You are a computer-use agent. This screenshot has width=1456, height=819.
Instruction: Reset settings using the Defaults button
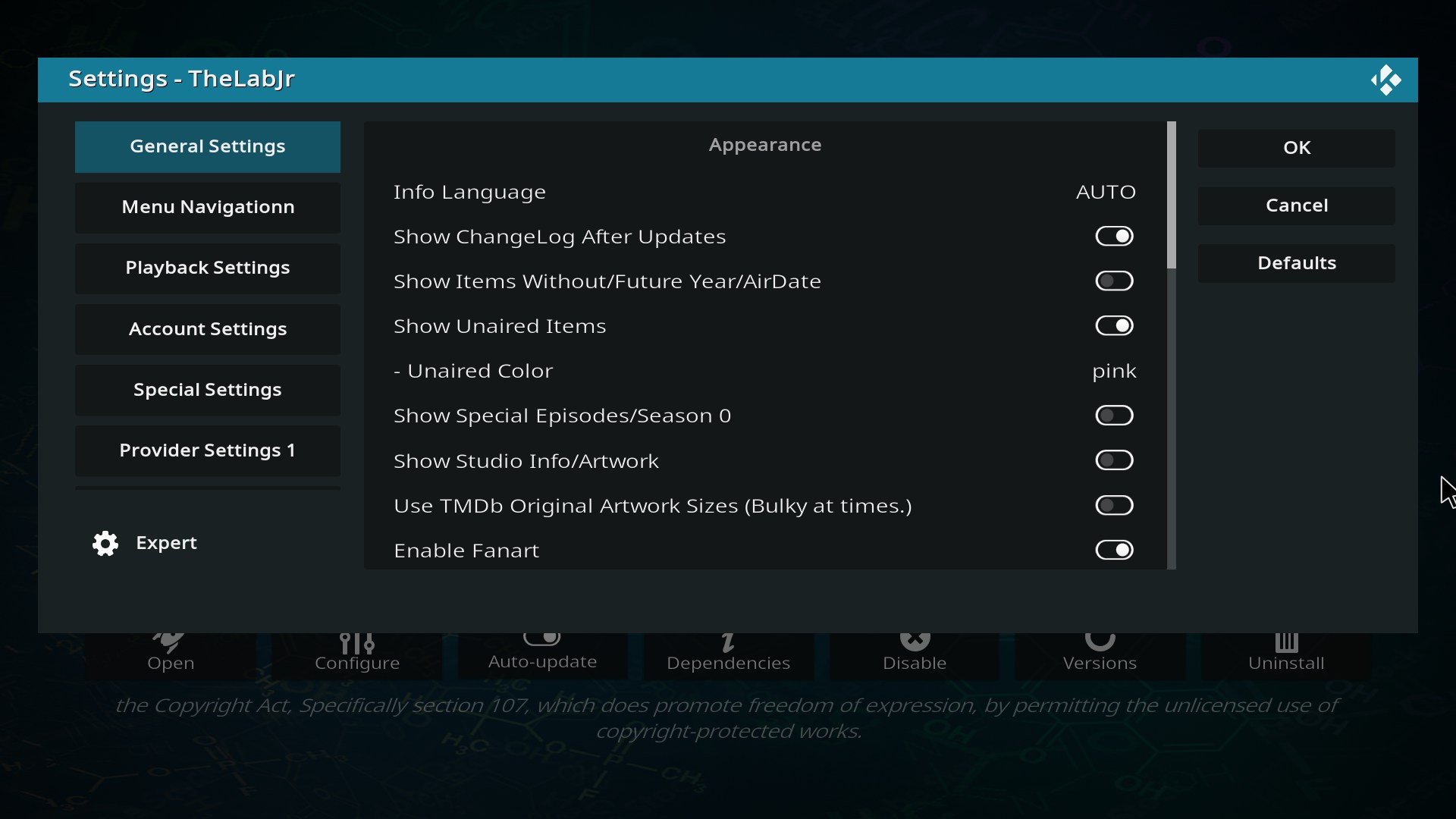1296,263
